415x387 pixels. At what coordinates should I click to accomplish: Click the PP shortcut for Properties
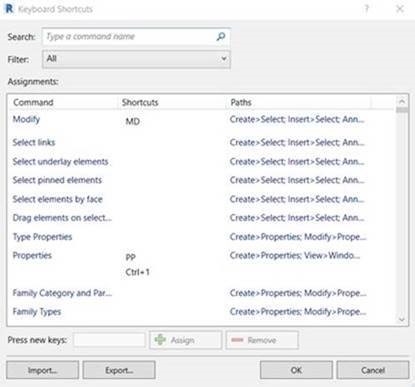pos(130,257)
